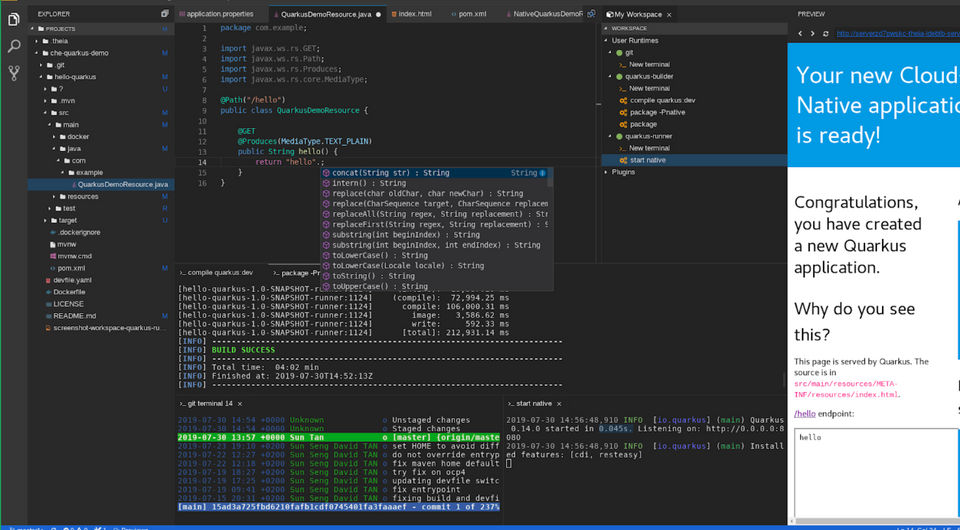960x530 pixels.
Task: Collapse the PROJECTS section
Action: coord(32,29)
